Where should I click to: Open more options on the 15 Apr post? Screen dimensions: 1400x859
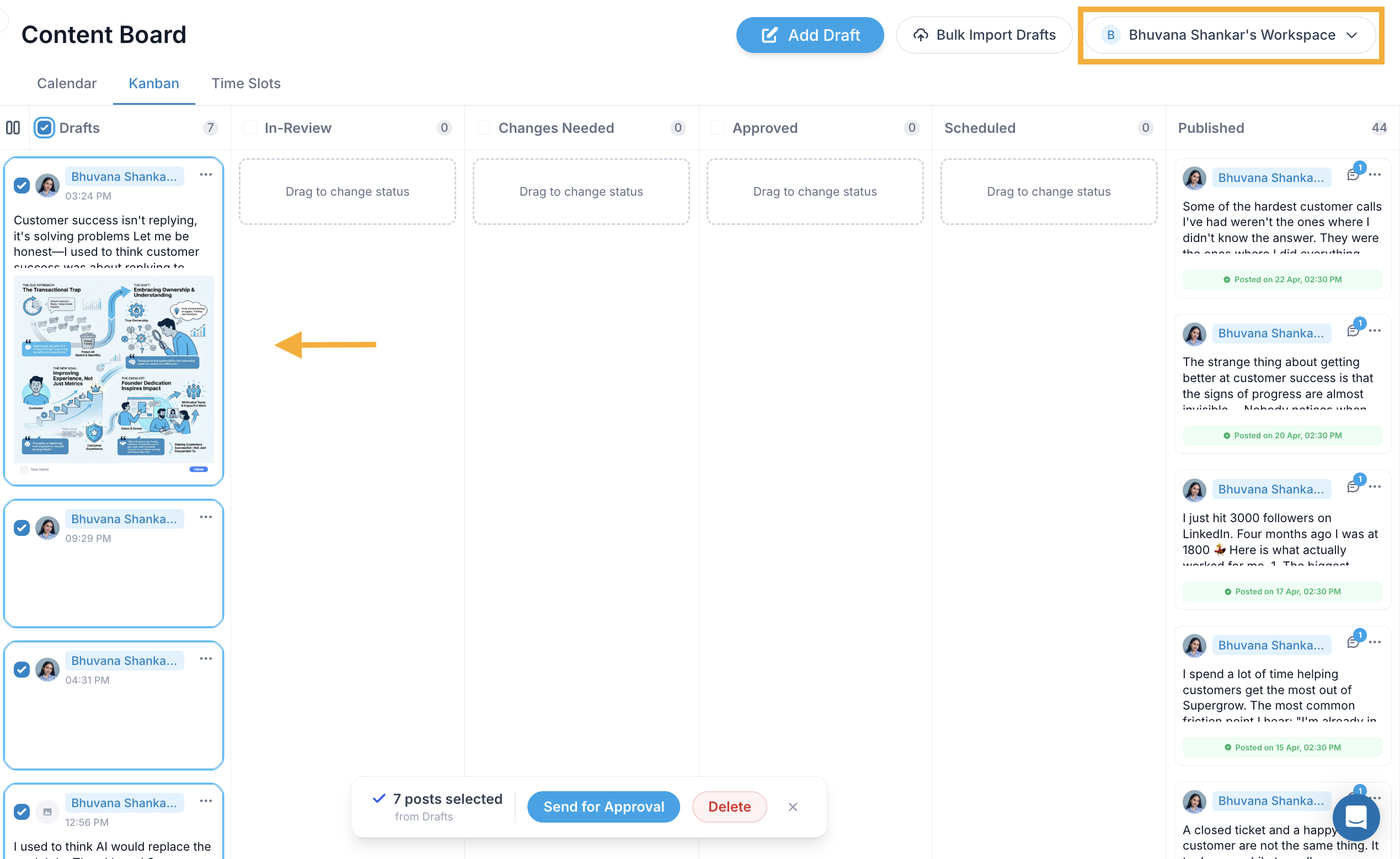(1375, 642)
